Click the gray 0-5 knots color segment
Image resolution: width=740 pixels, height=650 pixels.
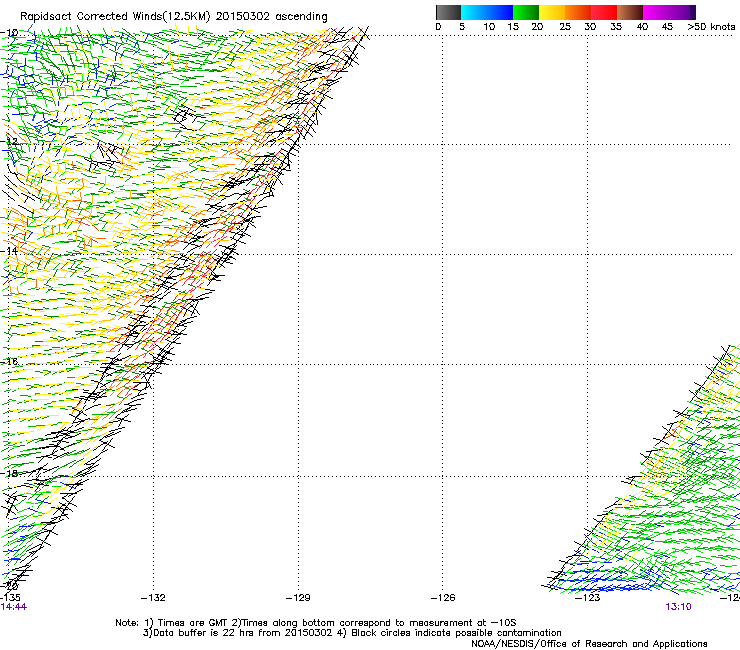448,12
